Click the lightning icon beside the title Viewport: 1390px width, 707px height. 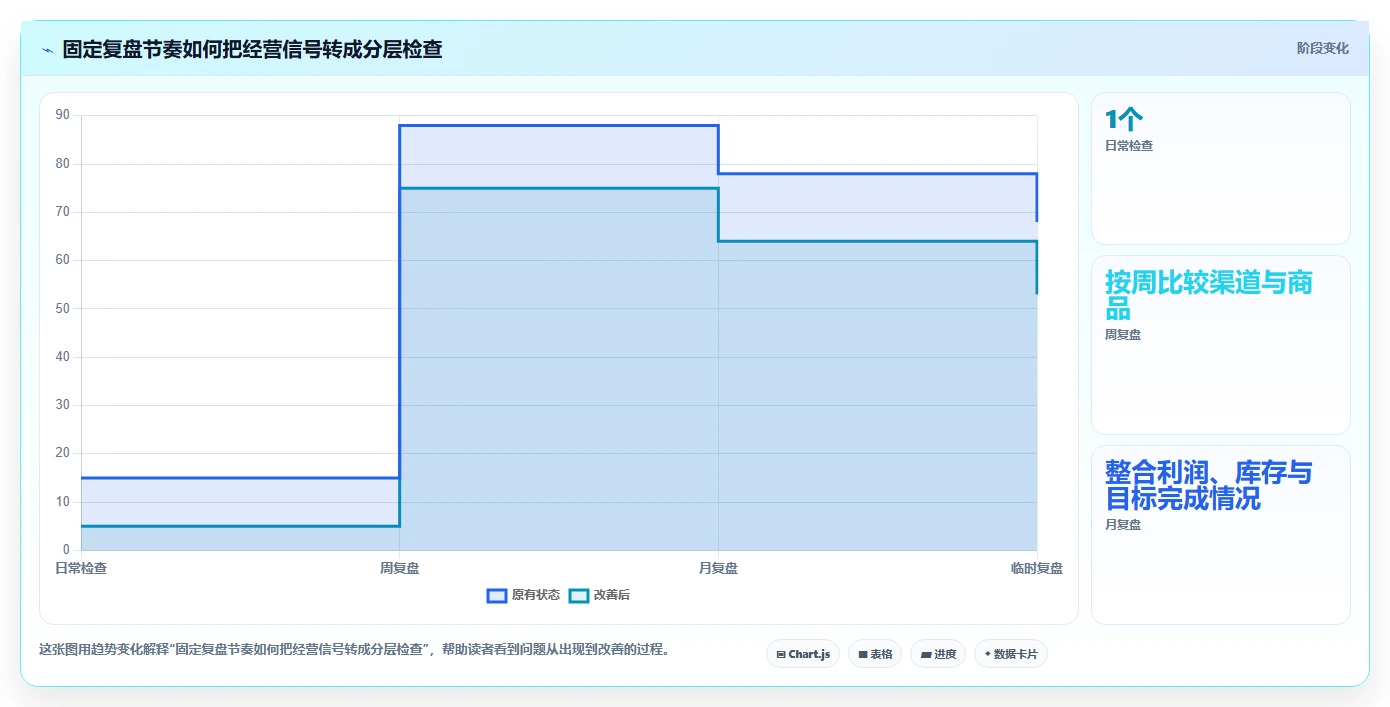point(47,49)
